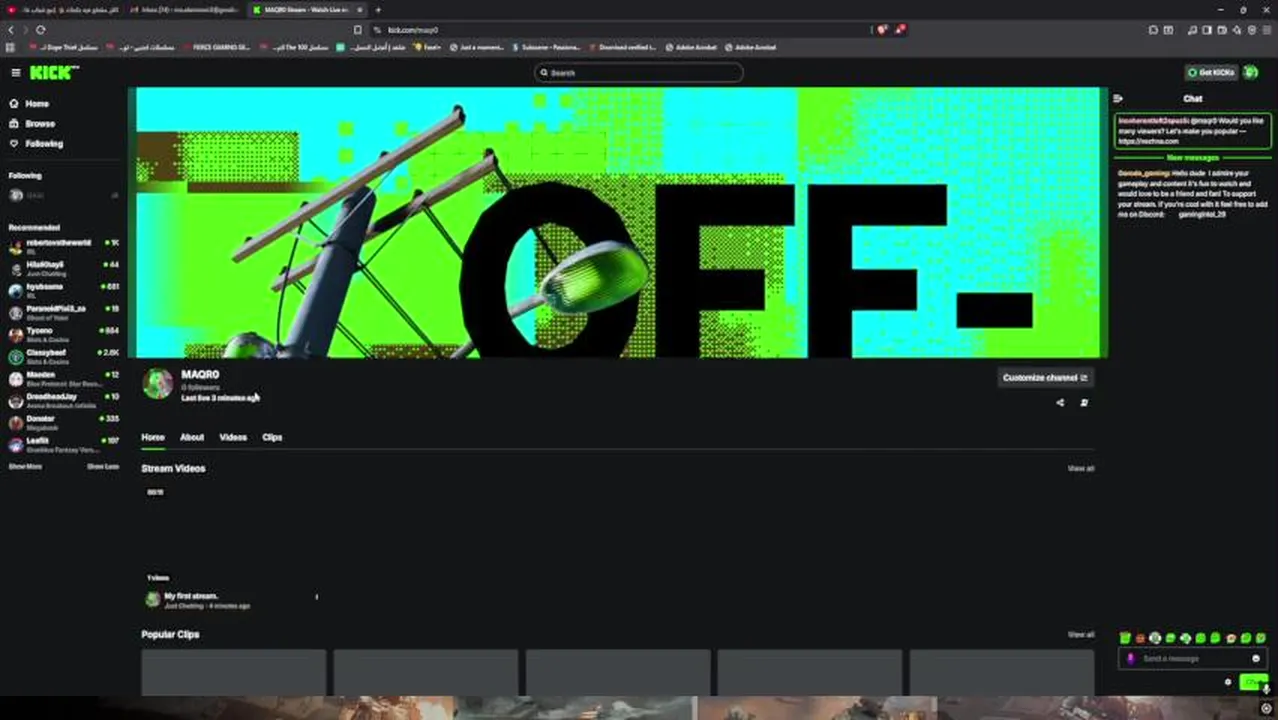1278x720 pixels.
Task: Open the profile avatar menu top right
Action: [1251, 72]
